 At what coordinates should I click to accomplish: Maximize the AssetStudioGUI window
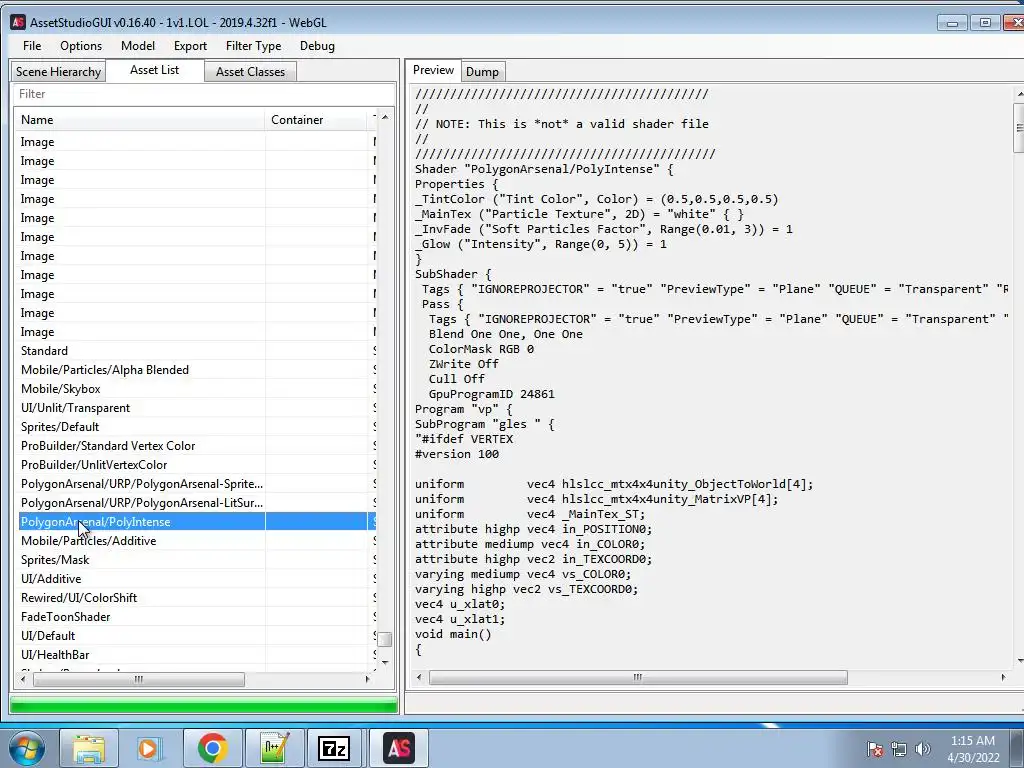click(x=985, y=23)
